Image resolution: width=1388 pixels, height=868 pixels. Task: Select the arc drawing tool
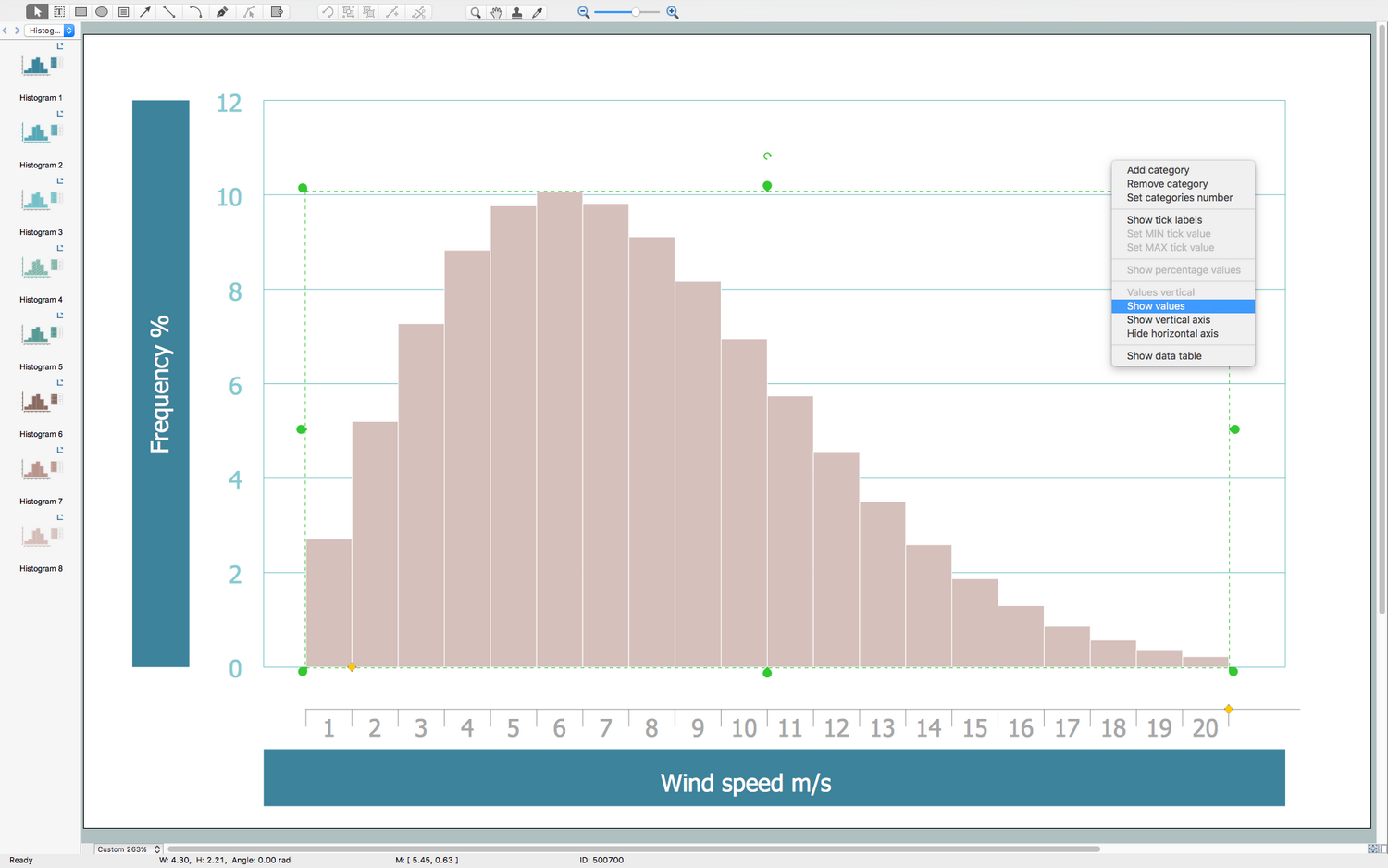pos(195,12)
